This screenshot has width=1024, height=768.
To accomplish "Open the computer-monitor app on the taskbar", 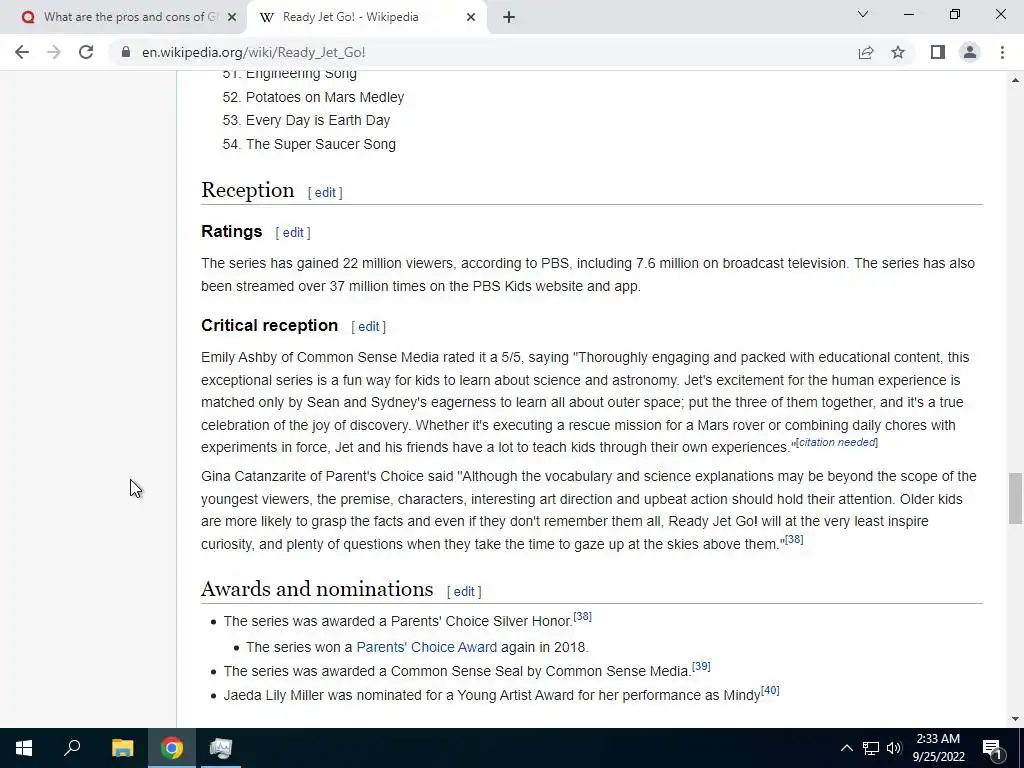I will click(x=221, y=748).
